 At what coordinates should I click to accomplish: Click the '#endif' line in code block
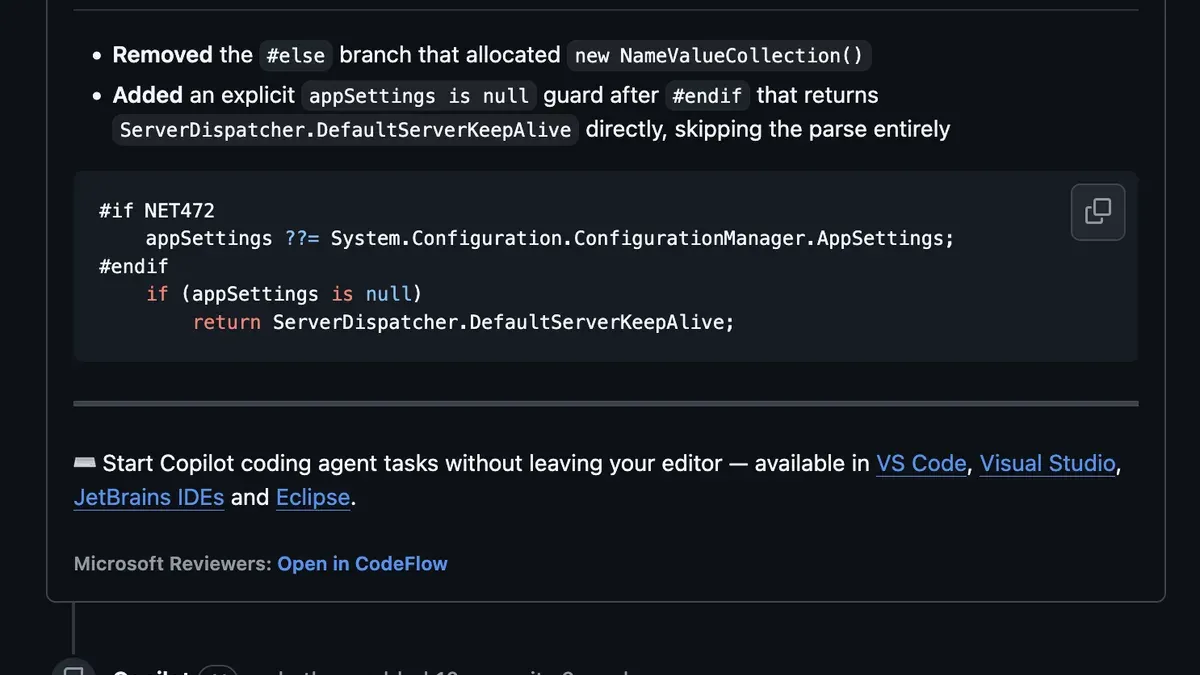click(x=134, y=266)
